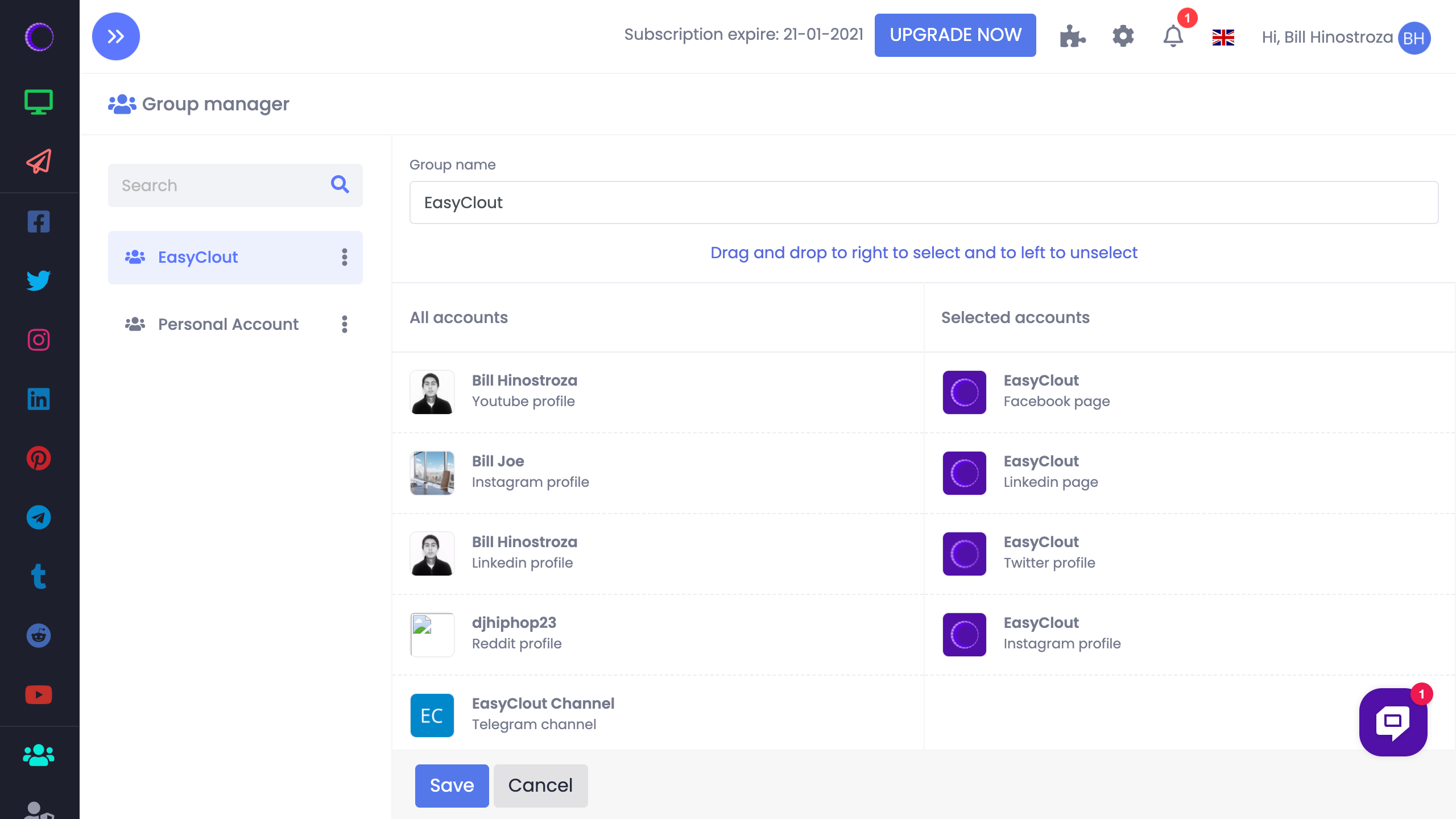Open the Tumblr sidebar icon
This screenshot has width=1456, height=819.
39,576
